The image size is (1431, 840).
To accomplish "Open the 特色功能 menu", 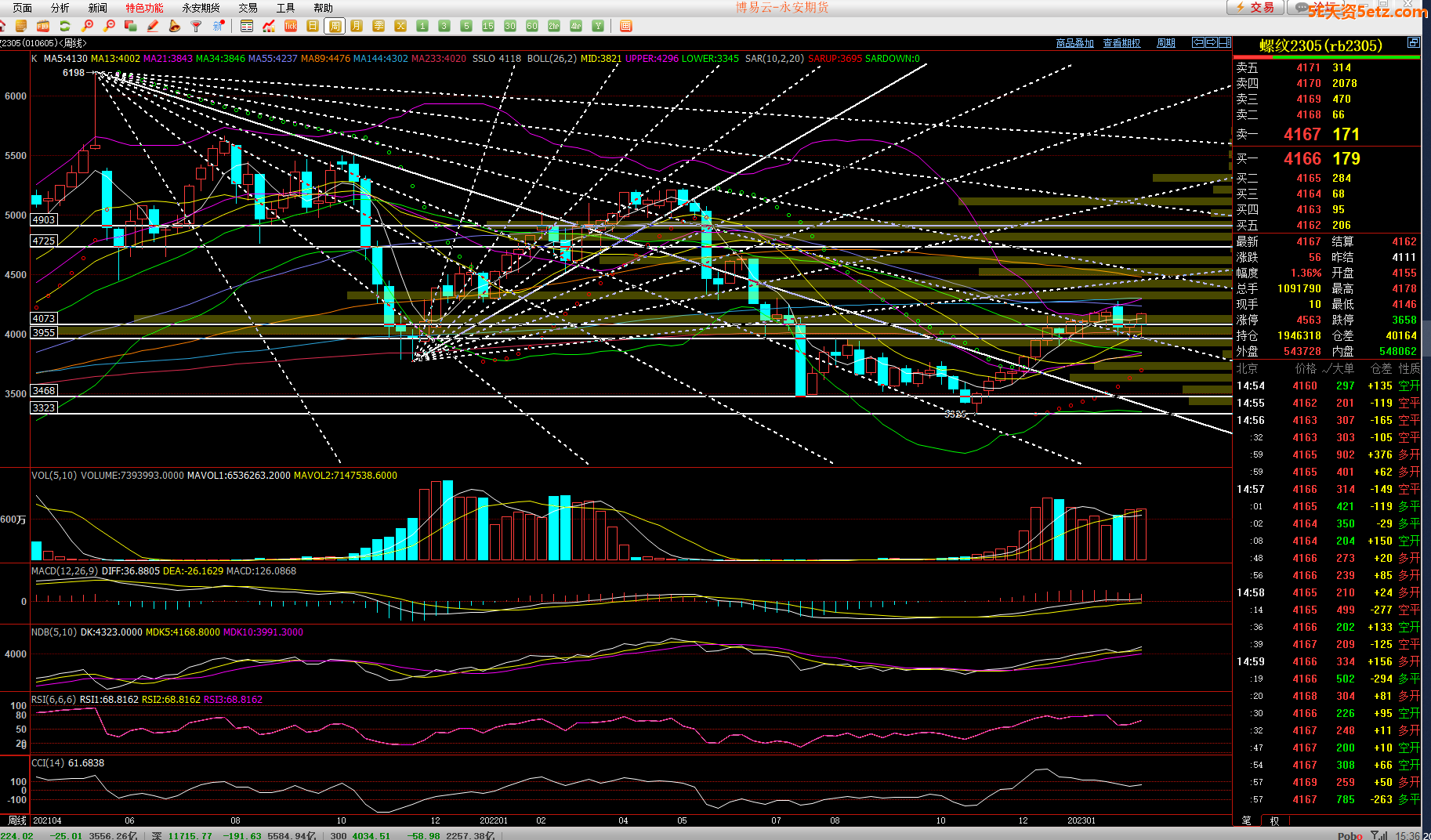I will click(x=145, y=8).
